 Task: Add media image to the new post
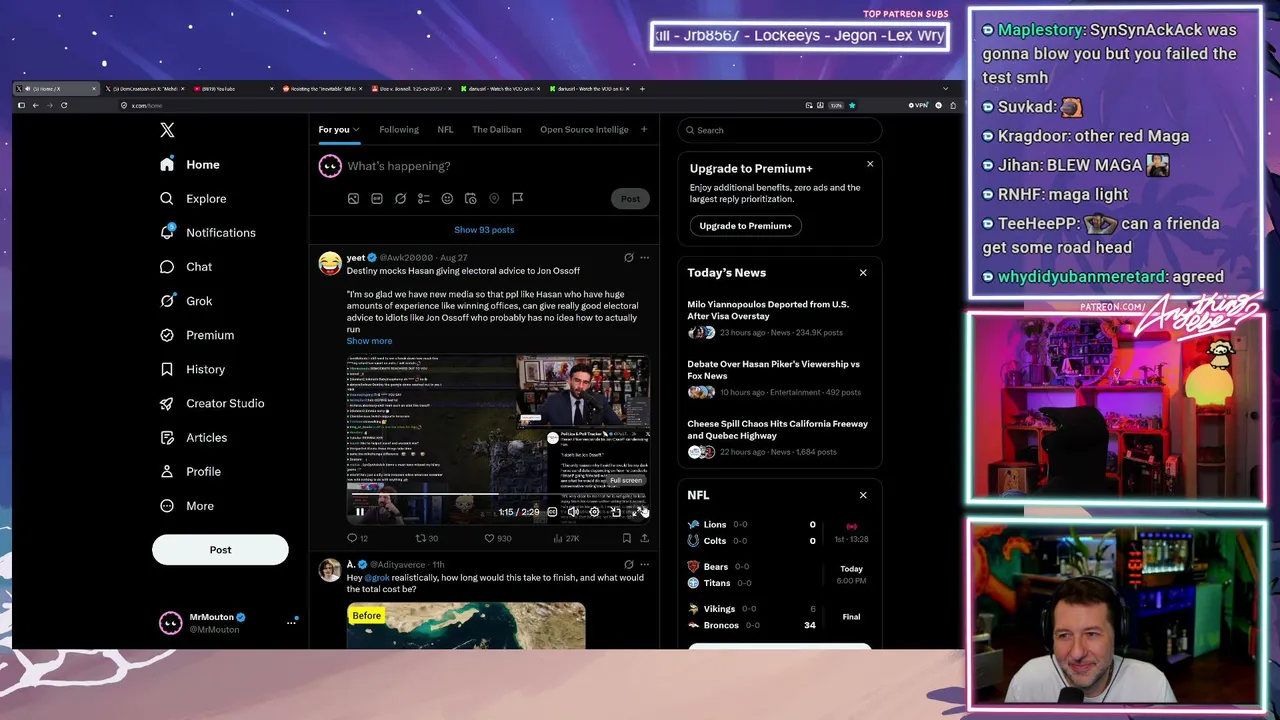point(353,199)
